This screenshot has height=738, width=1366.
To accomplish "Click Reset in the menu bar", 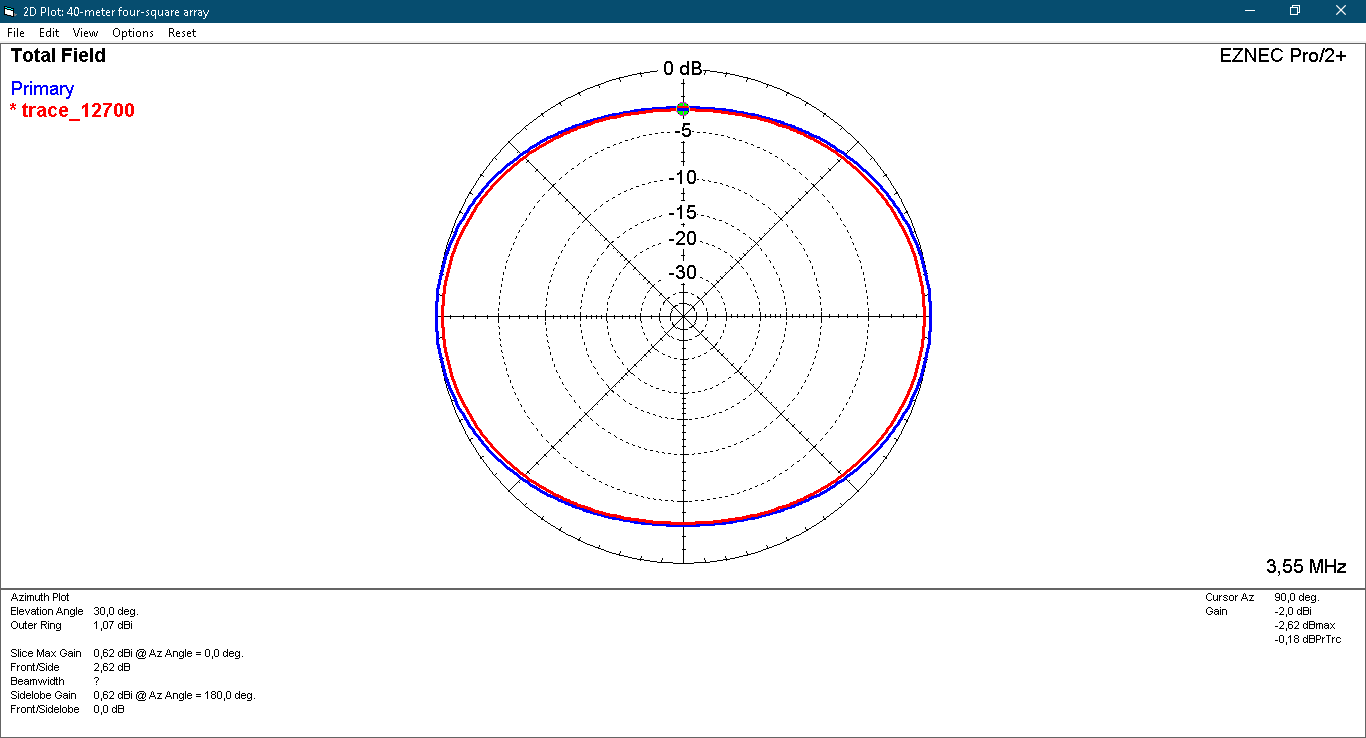I will [x=182, y=33].
